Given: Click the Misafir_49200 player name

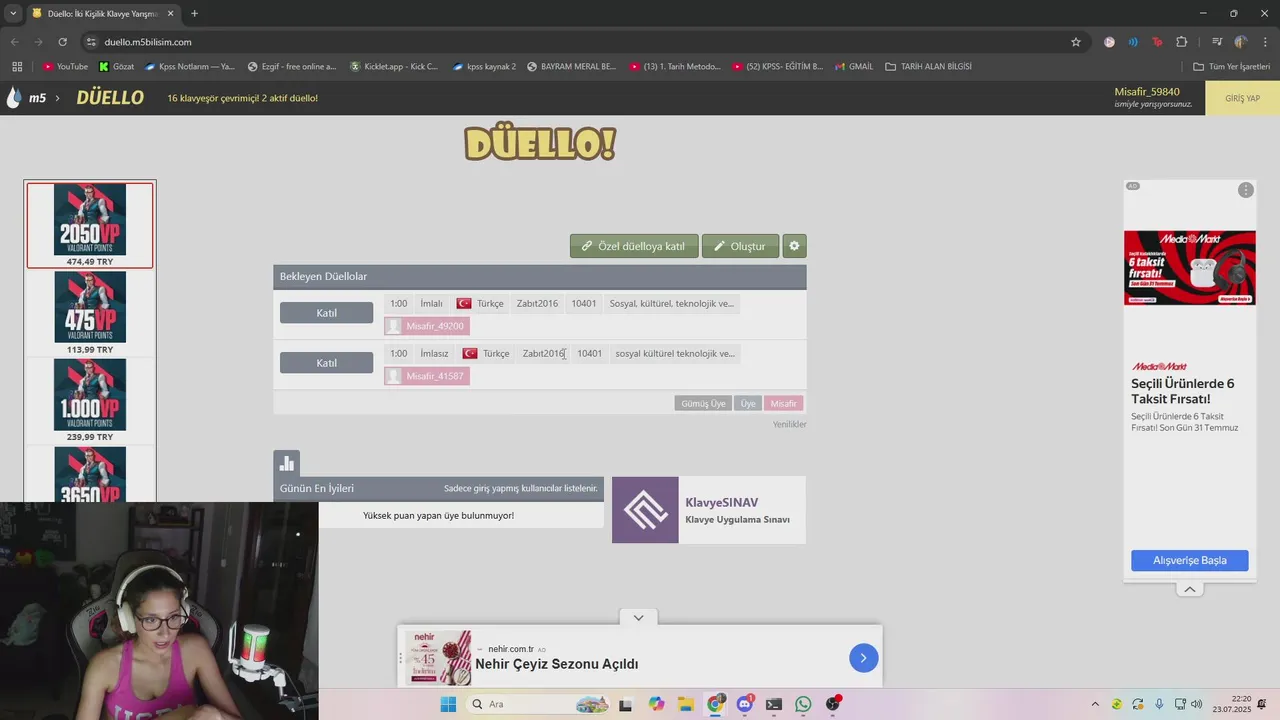Looking at the screenshot, I should (435, 326).
